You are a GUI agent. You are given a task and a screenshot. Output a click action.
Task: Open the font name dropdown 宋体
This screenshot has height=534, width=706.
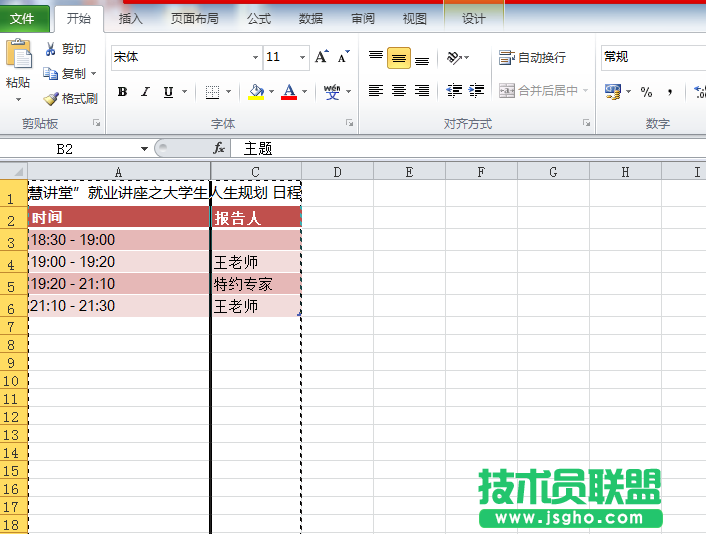[x=255, y=57]
